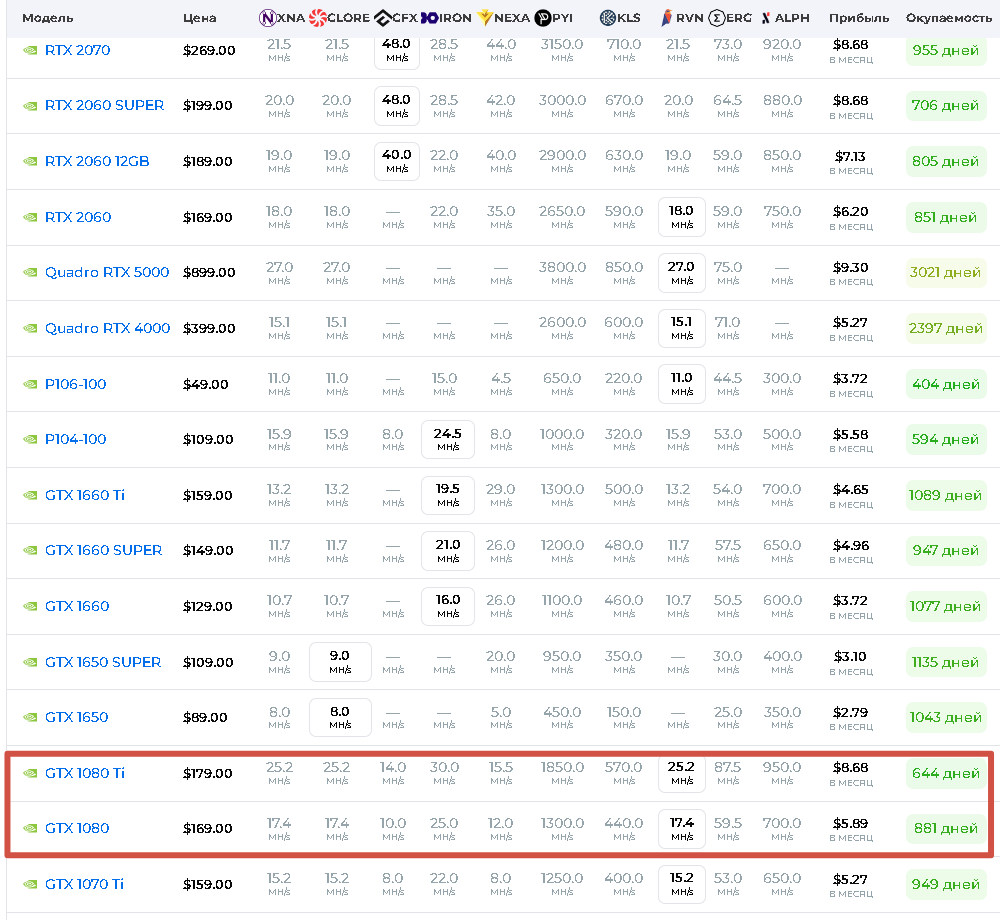Viewport: 1000px width, 920px height.
Task: Click $9.30 monthly profit value
Action: coord(851,268)
